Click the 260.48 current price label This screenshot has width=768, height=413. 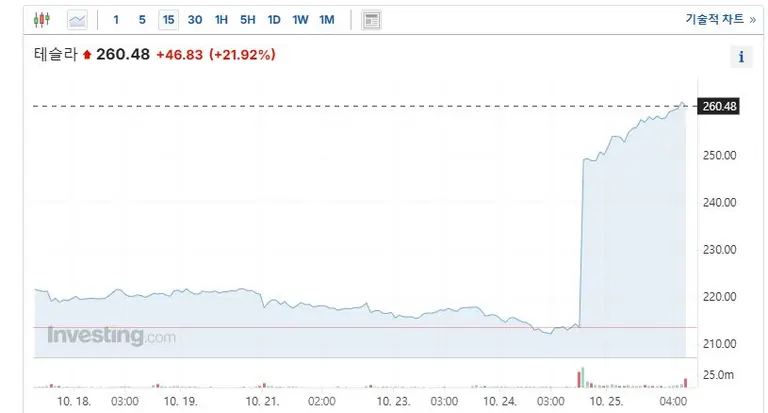[x=720, y=106]
